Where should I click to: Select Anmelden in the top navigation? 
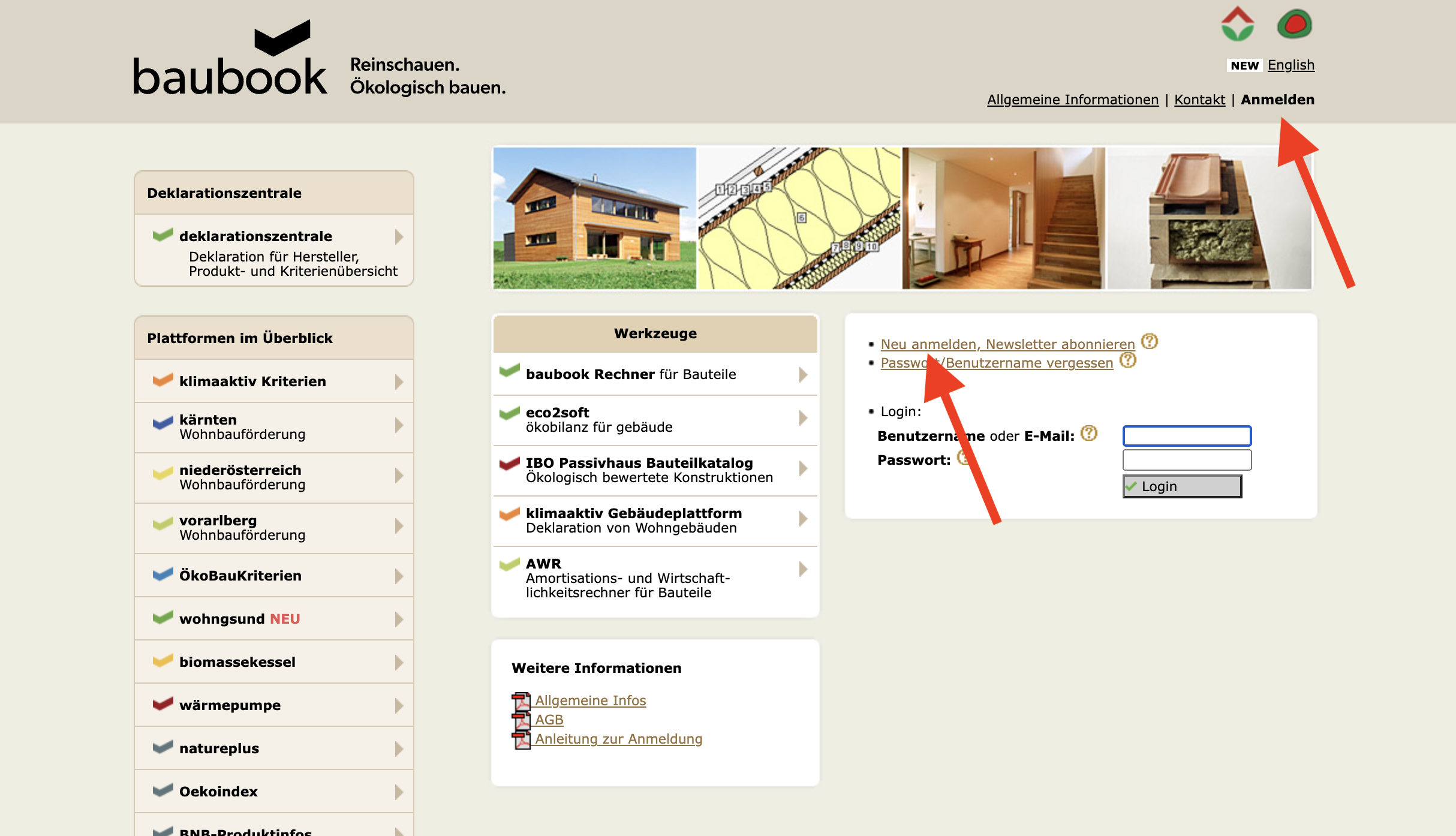pyautogui.click(x=1277, y=100)
